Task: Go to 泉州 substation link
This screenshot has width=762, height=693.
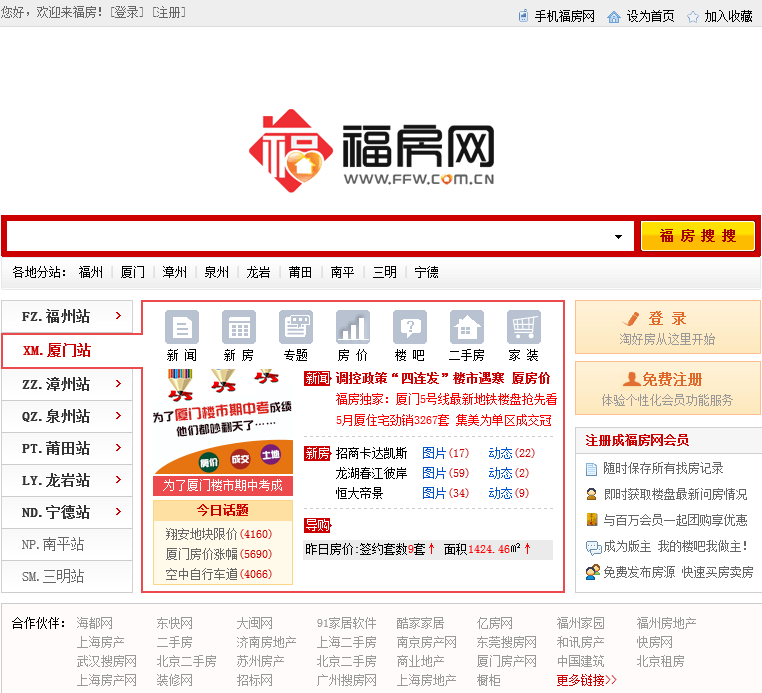Action: point(217,272)
